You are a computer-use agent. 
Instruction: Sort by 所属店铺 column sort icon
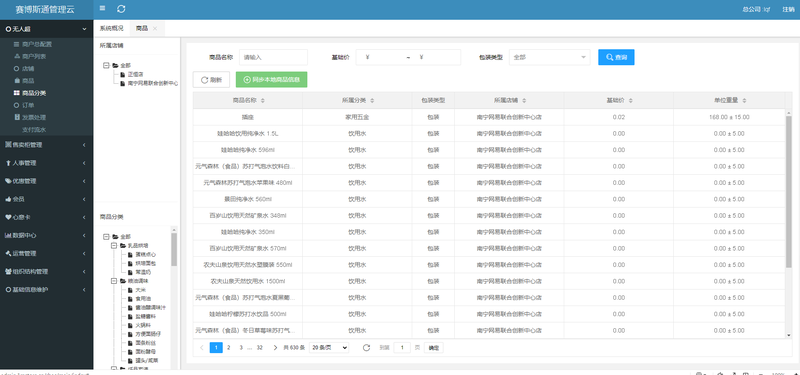(x=524, y=101)
